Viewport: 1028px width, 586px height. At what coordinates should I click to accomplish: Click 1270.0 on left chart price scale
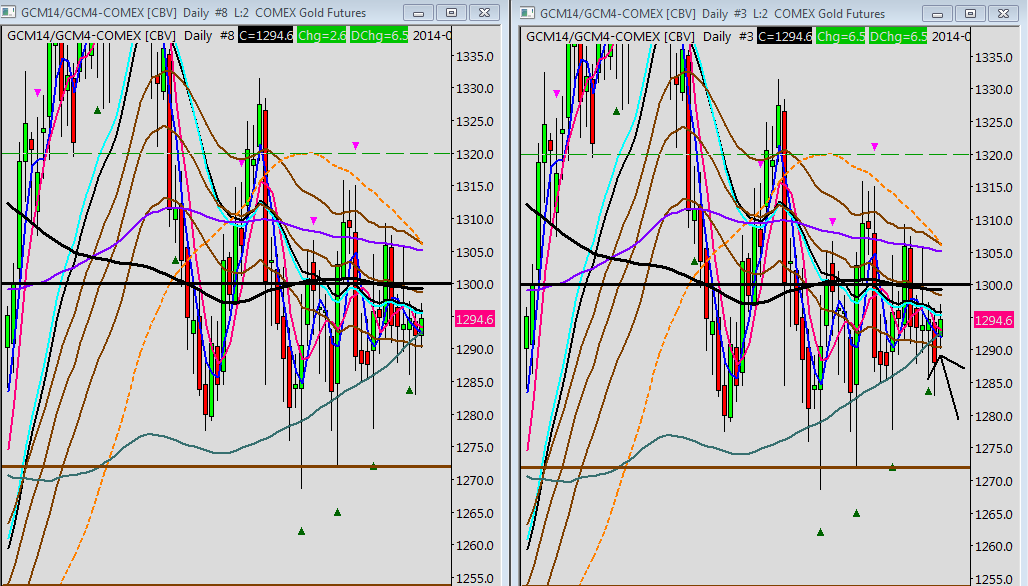(475, 480)
